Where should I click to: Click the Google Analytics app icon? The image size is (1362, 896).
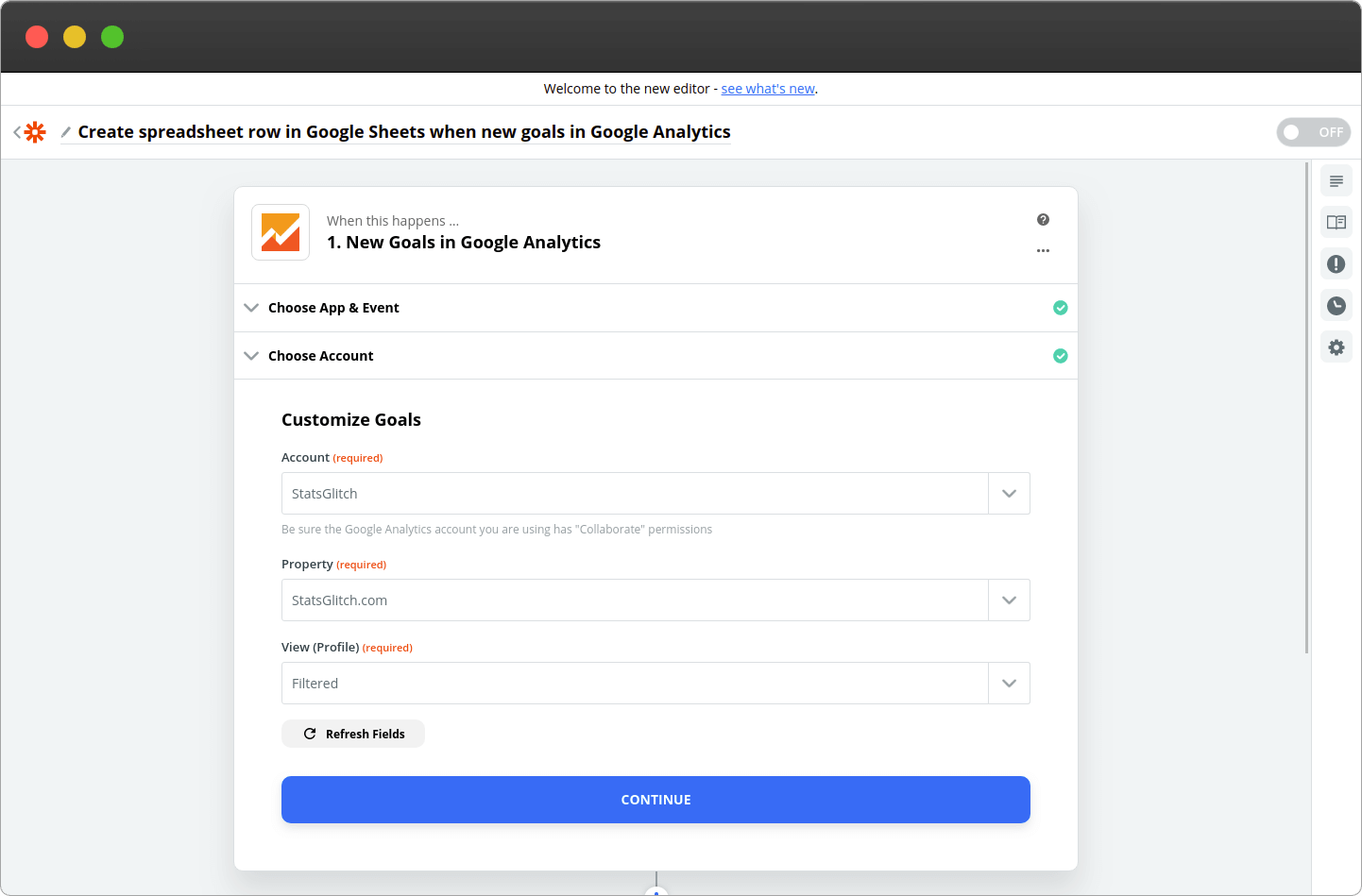click(x=281, y=232)
